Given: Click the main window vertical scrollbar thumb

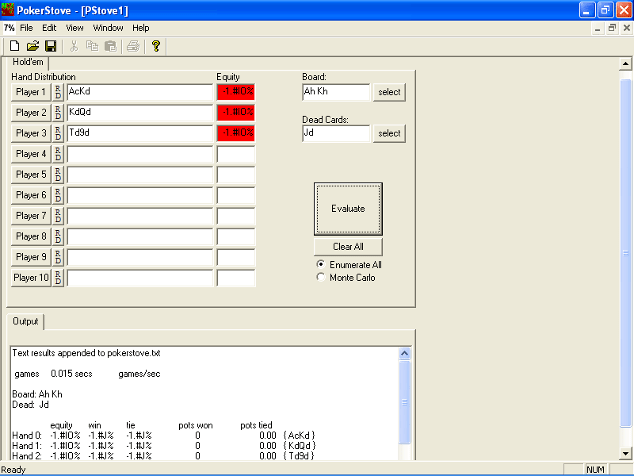Looking at the screenshot, I should (x=626, y=253).
